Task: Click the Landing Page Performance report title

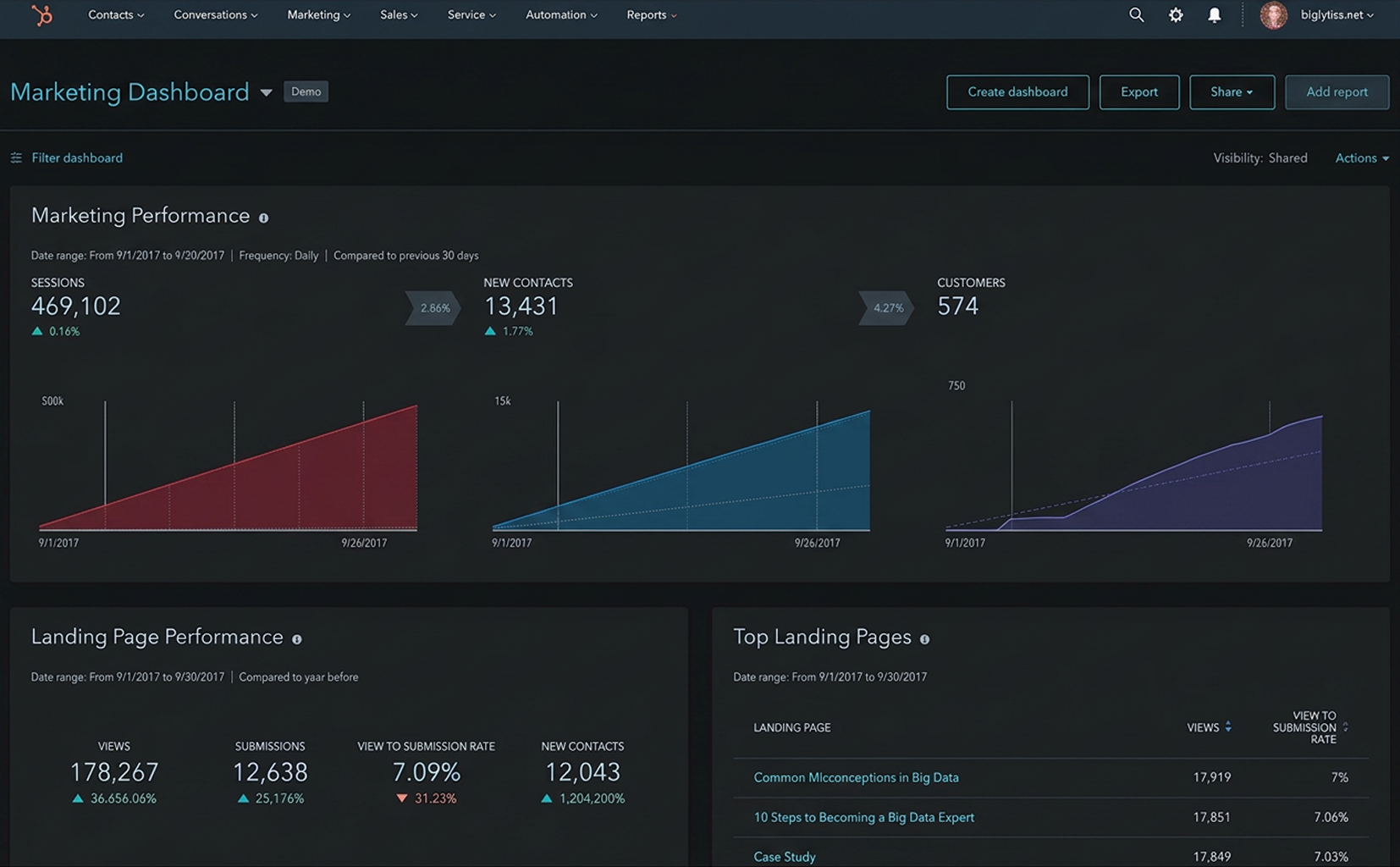Action: click(157, 637)
